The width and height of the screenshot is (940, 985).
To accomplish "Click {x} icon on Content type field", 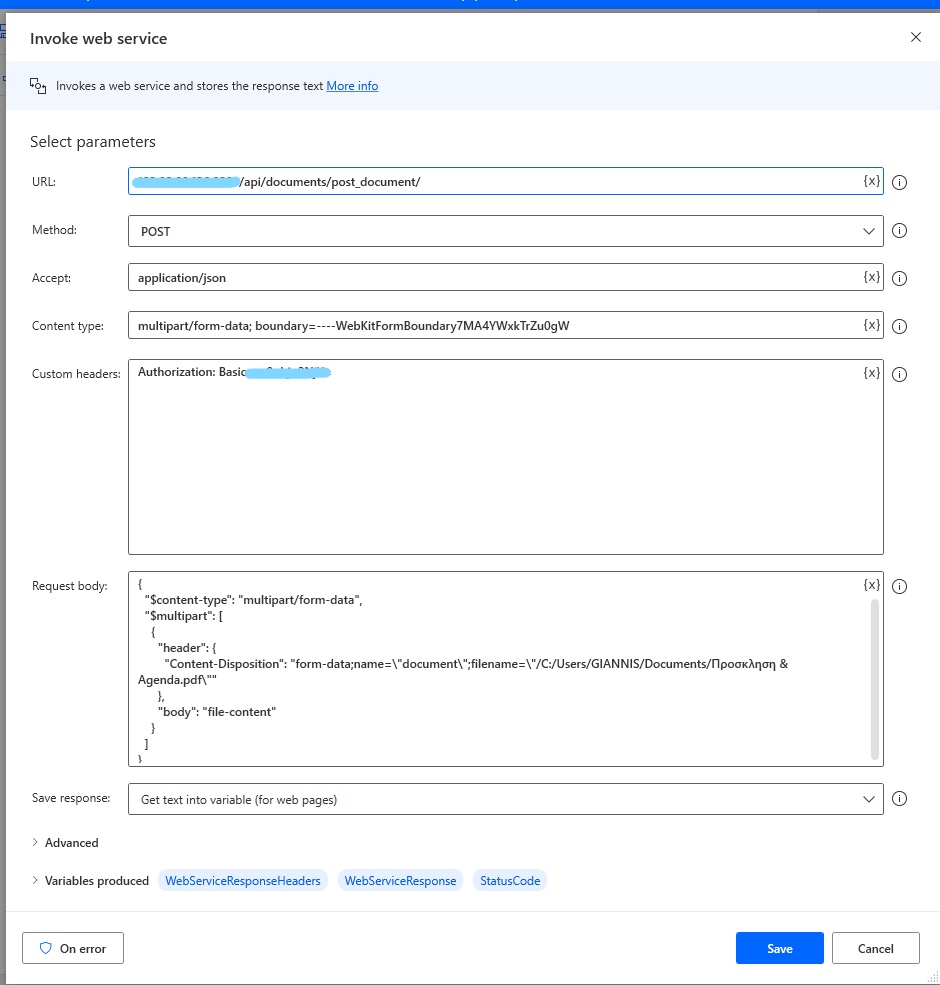I will pyautogui.click(x=872, y=325).
